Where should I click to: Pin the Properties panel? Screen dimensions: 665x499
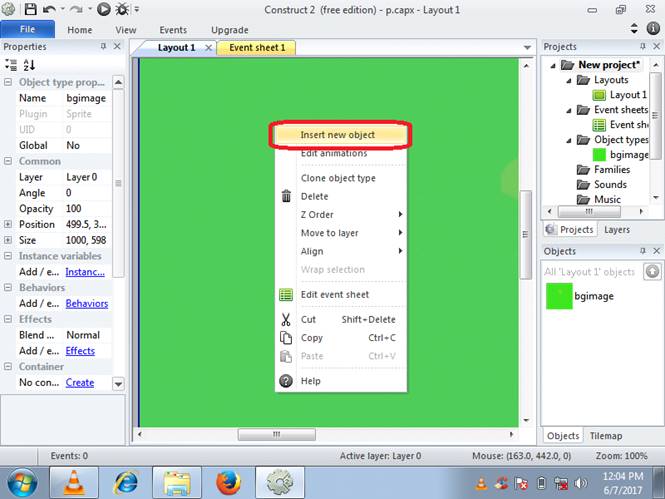[103, 46]
